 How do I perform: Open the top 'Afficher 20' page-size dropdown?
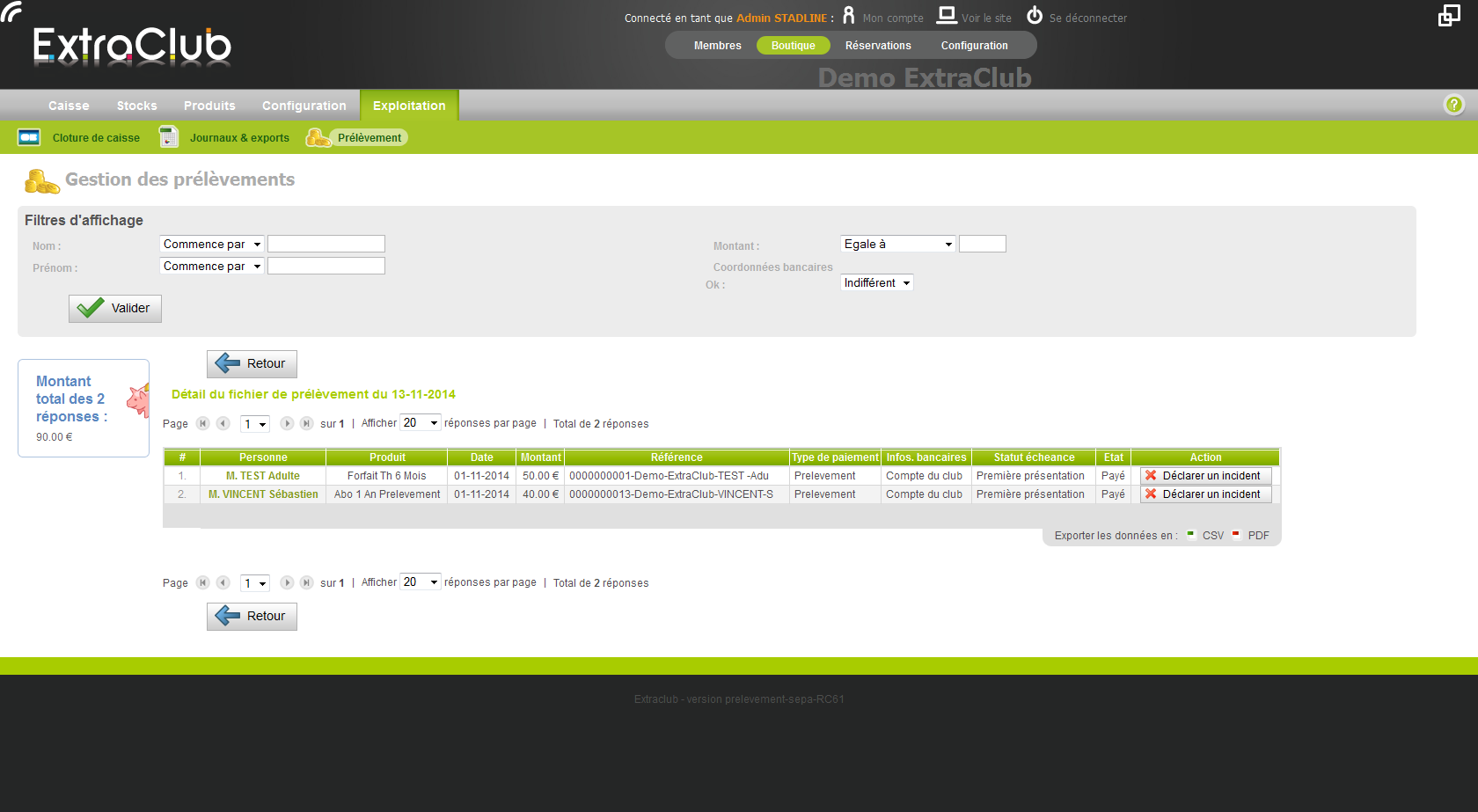tap(421, 422)
